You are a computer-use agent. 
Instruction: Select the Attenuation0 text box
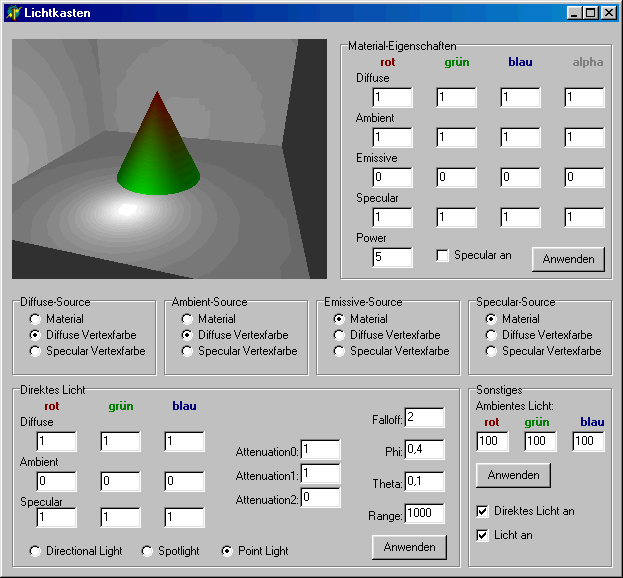[320, 450]
